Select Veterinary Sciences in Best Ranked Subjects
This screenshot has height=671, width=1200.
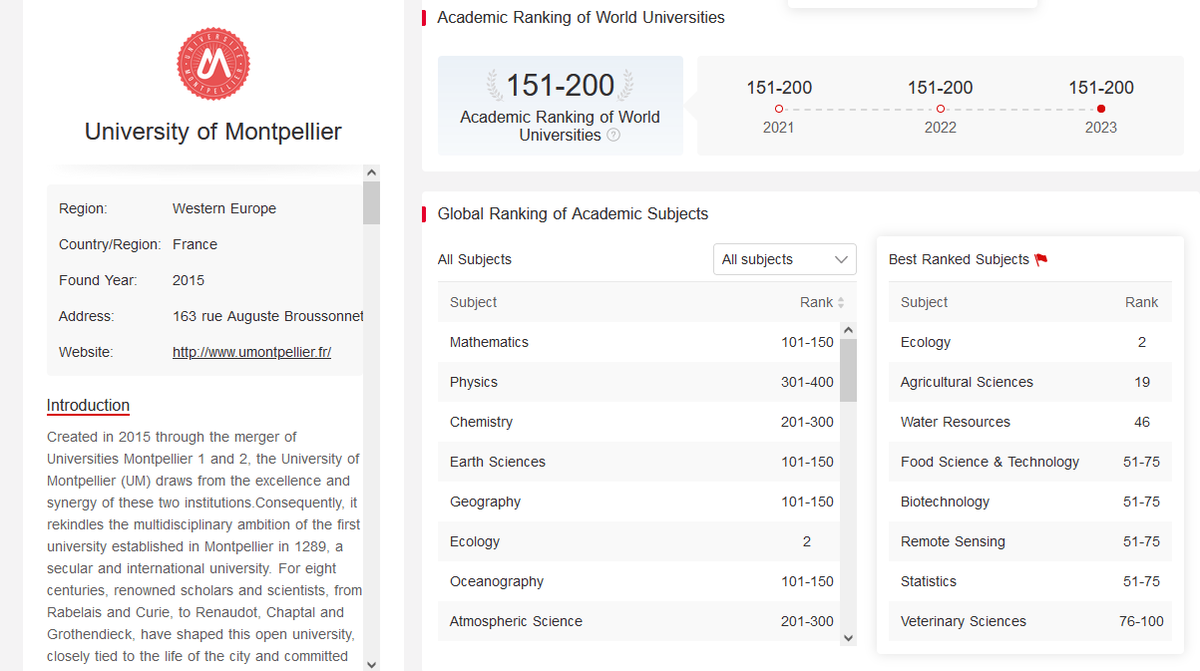click(x=1030, y=622)
